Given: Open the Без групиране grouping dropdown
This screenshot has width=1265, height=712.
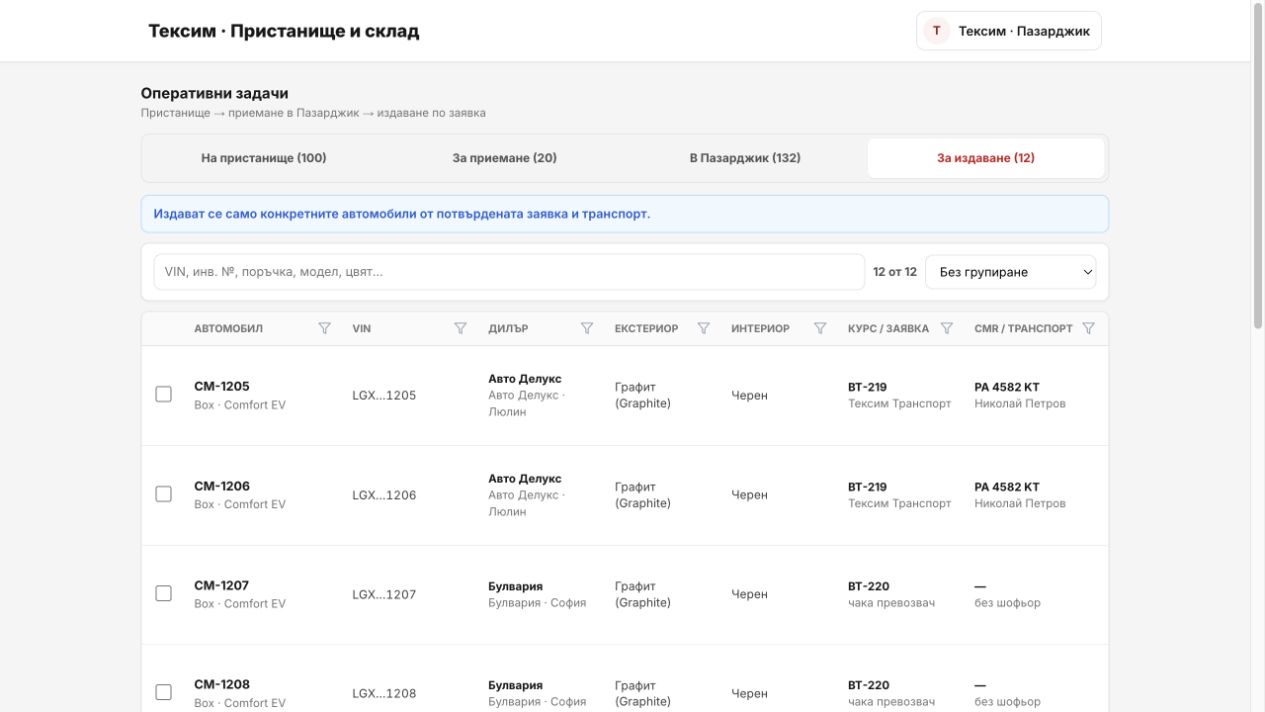Looking at the screenshot, I should point(1010,272).
